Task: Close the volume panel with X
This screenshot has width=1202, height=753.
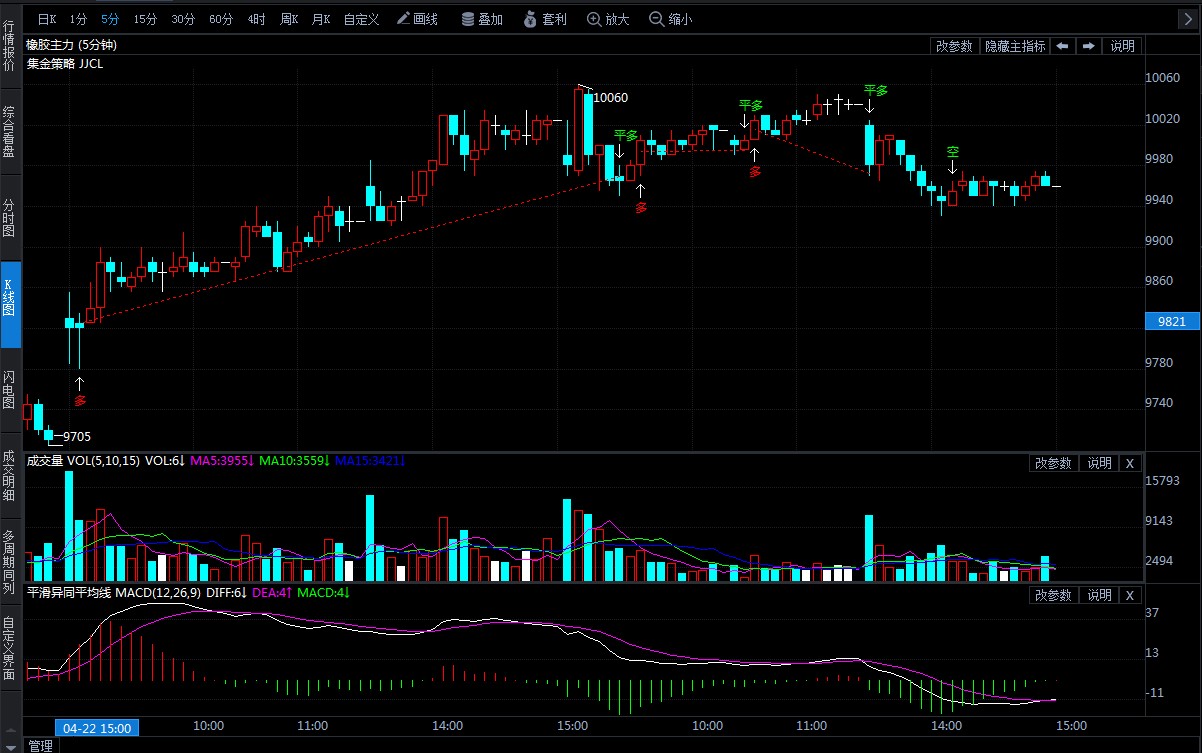Action: click(1130, 463)
